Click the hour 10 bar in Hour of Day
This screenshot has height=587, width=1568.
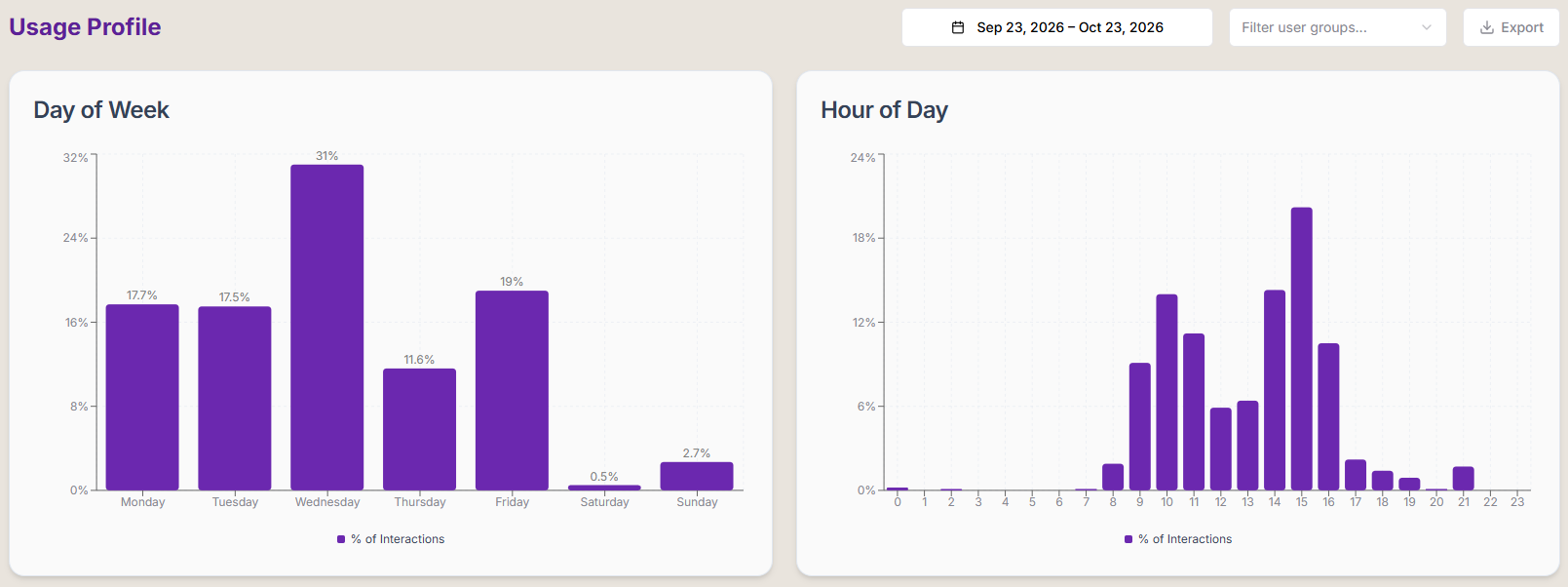click(x=1166, y=392)
